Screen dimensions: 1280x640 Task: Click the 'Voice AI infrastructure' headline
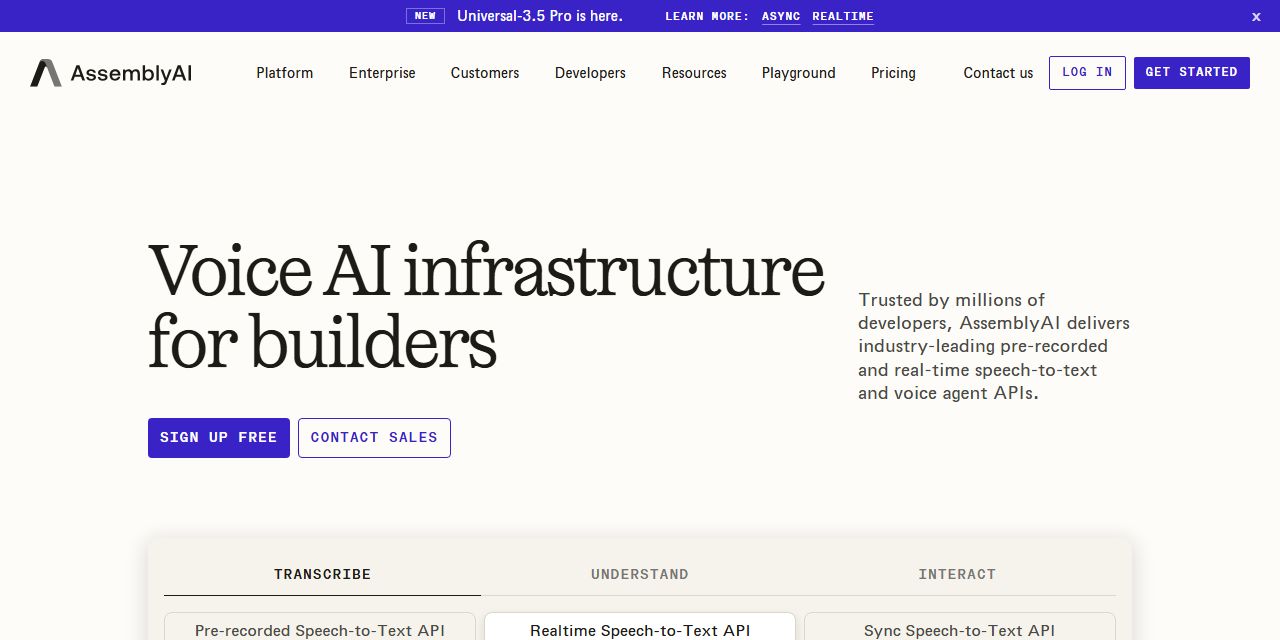(486, 306)
